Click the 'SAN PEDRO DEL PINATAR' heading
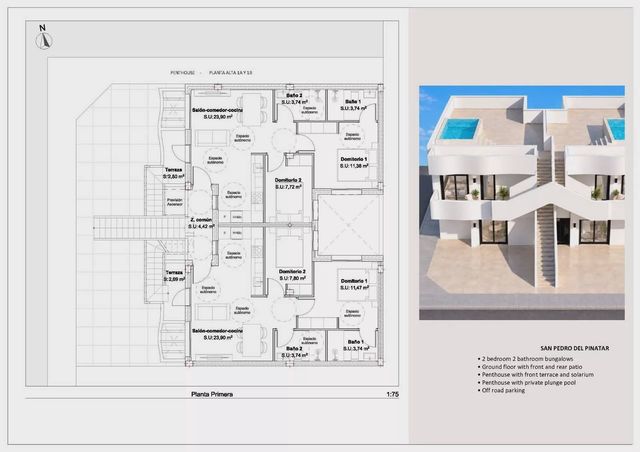The width and height of the screenshot is (640, 452). click(575, 348)
